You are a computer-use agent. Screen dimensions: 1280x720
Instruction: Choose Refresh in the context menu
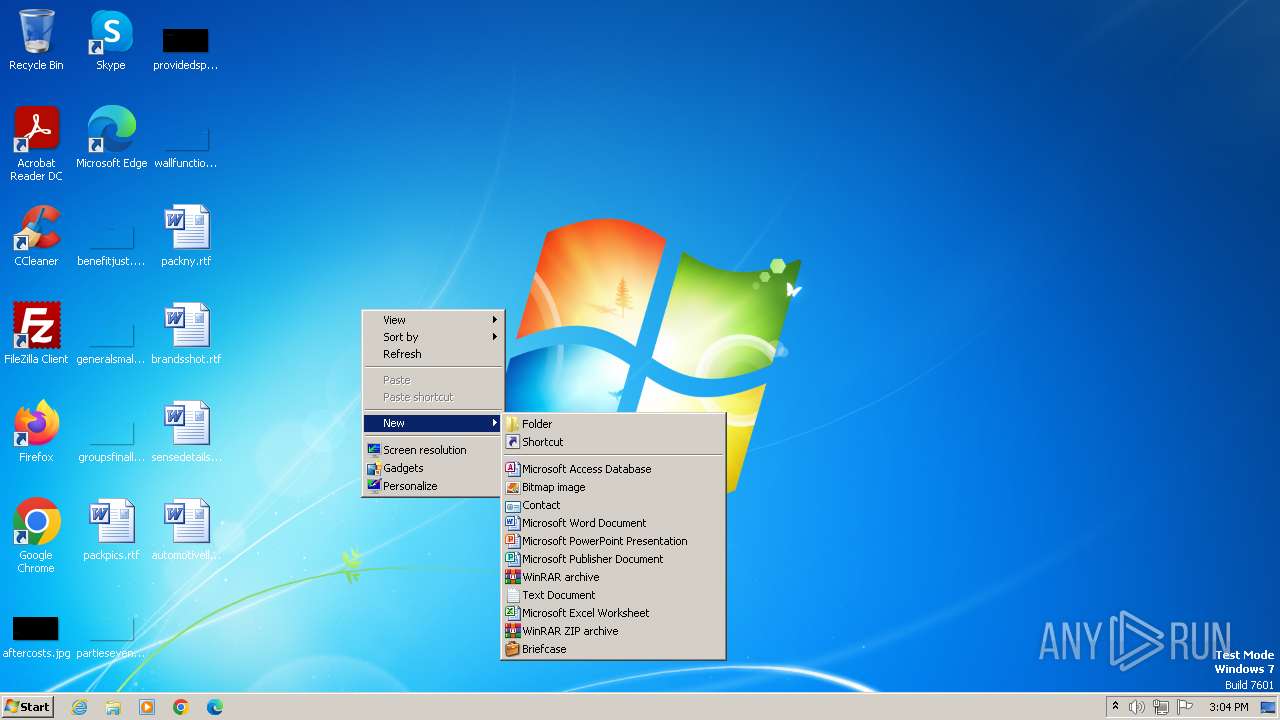coord(433,354)
